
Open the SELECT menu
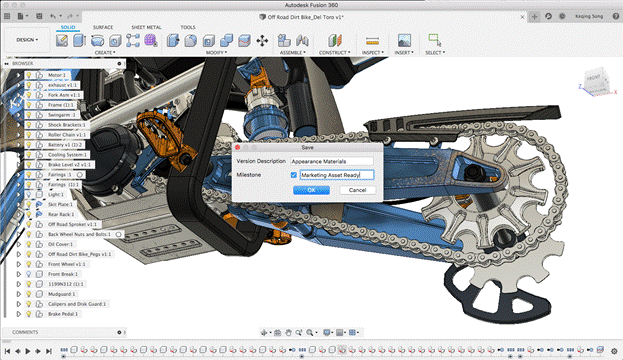point(435,52)
